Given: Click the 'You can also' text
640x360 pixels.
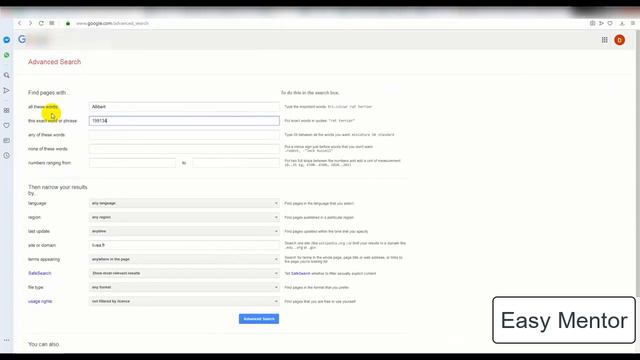Looking at the screenshot, I should pos(44,344).
